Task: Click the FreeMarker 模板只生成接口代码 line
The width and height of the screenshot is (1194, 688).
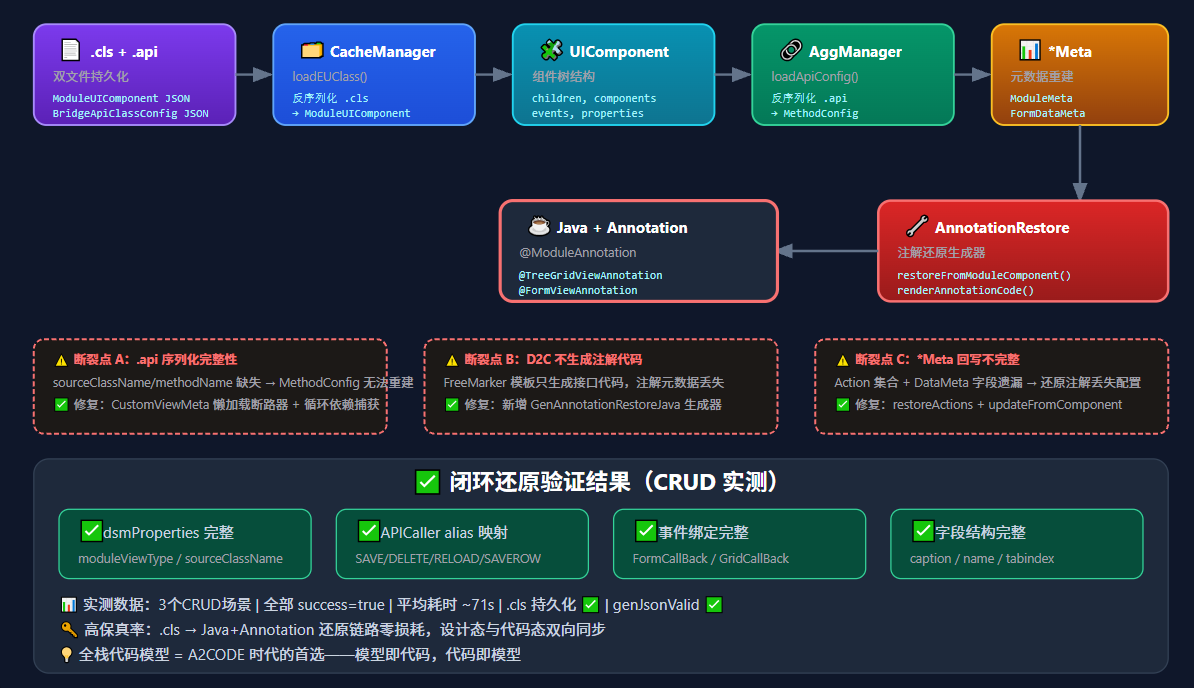Action: (x=583, y=382)
